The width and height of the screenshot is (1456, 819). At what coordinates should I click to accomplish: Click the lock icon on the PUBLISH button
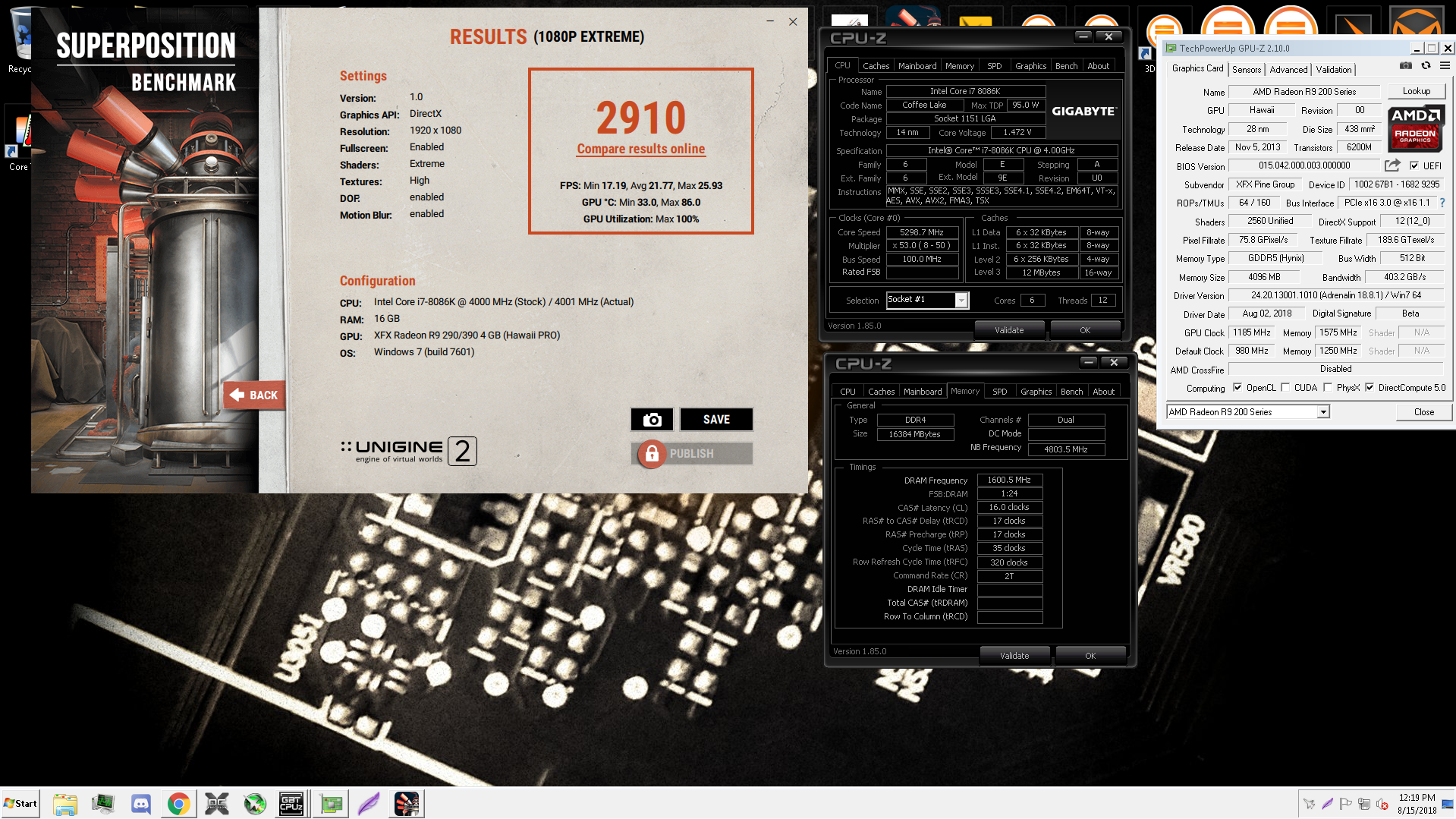click(x=651, y=454)
